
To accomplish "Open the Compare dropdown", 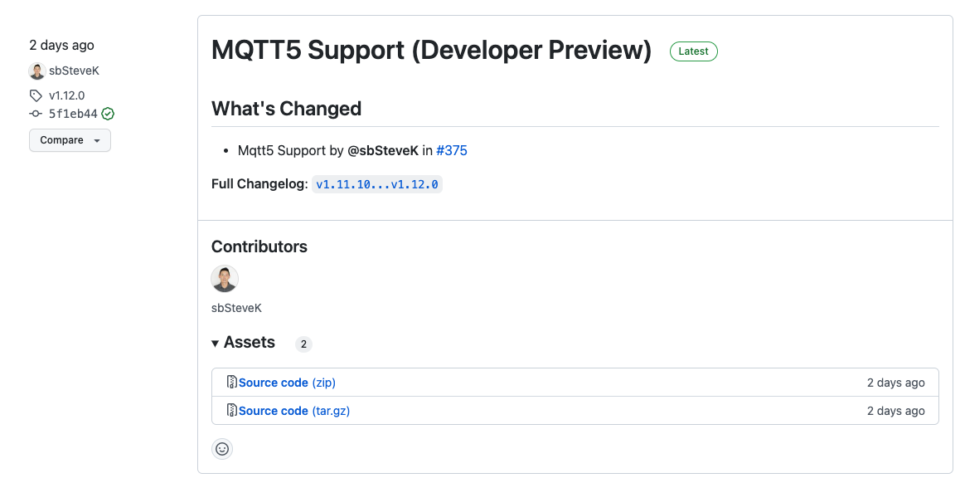I will tap(69, 141).
